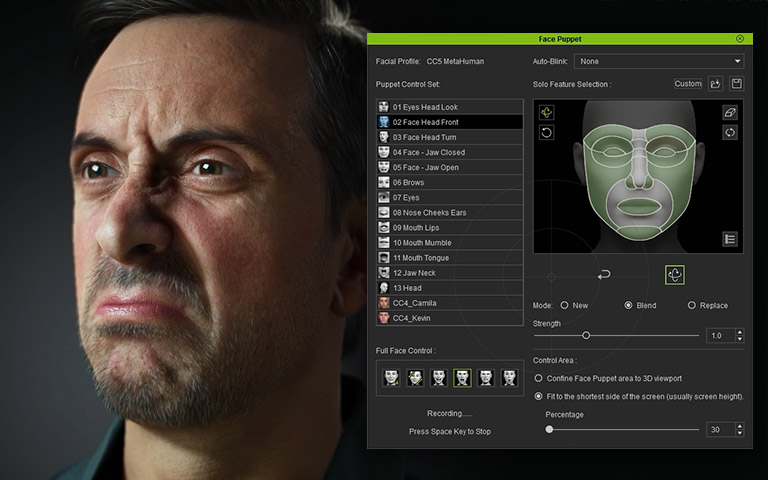Select first Full Face Control thumbnail

tap(391, 377)
